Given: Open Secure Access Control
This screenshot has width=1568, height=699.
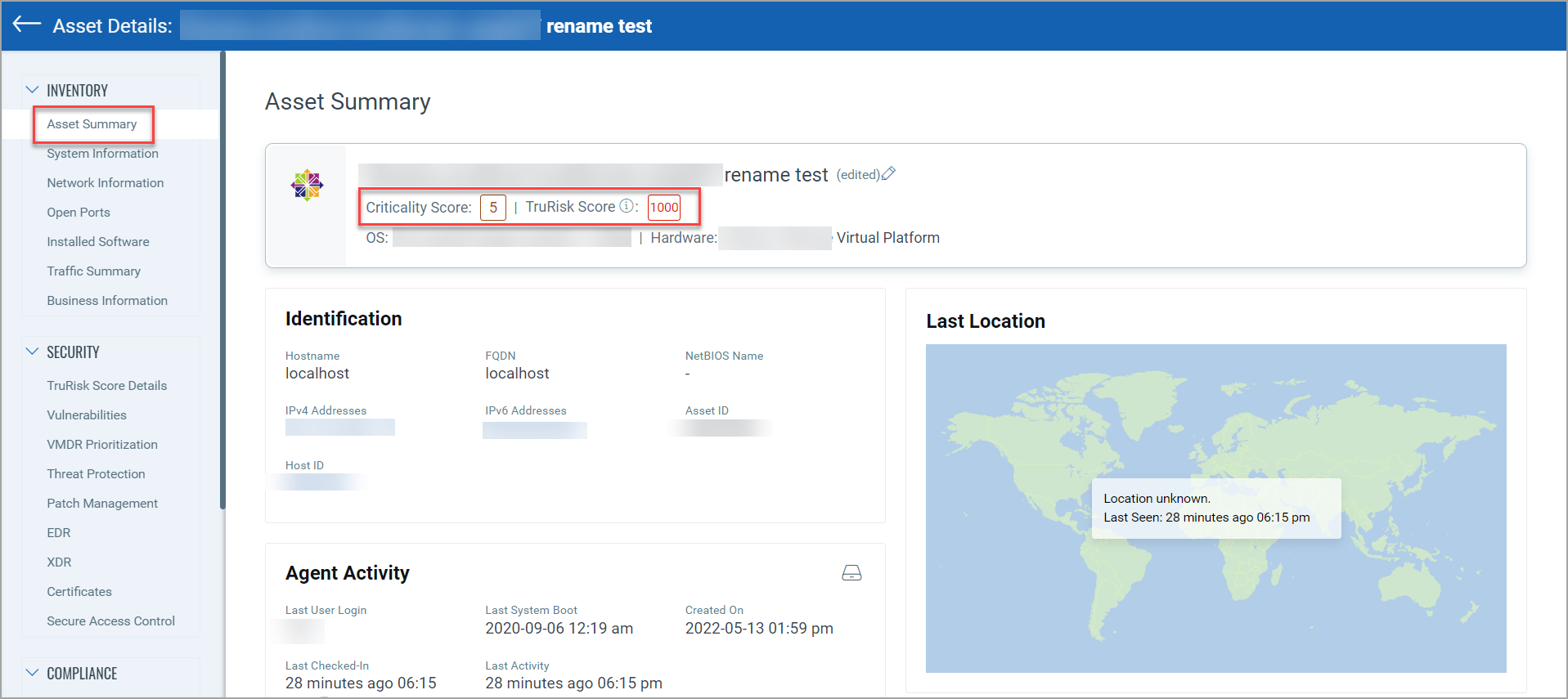Looking at the screenshot, I should click(x=110, y=621).
